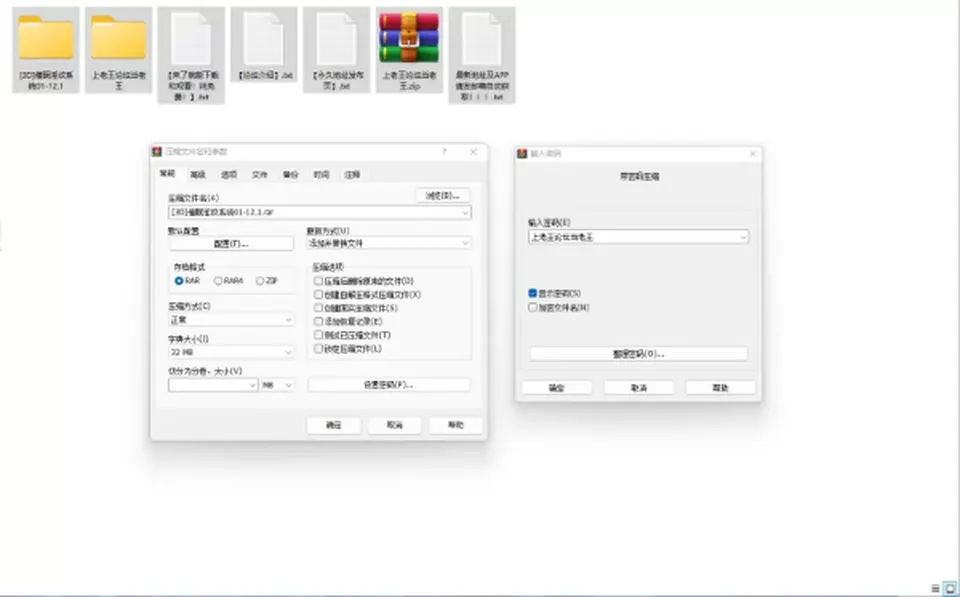Select the WinRAR .zip archive icon
960x597 pixels.
pos(409,38)
